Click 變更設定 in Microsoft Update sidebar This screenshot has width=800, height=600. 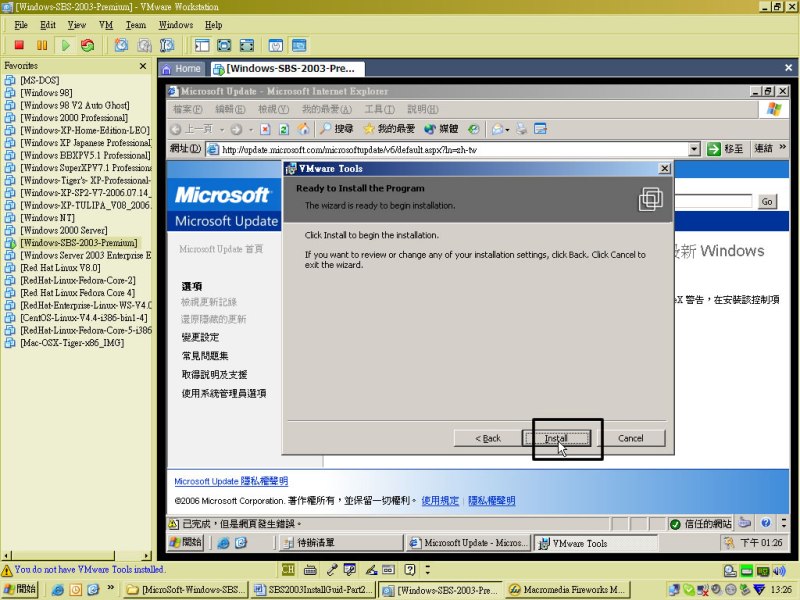click(201, 337)
